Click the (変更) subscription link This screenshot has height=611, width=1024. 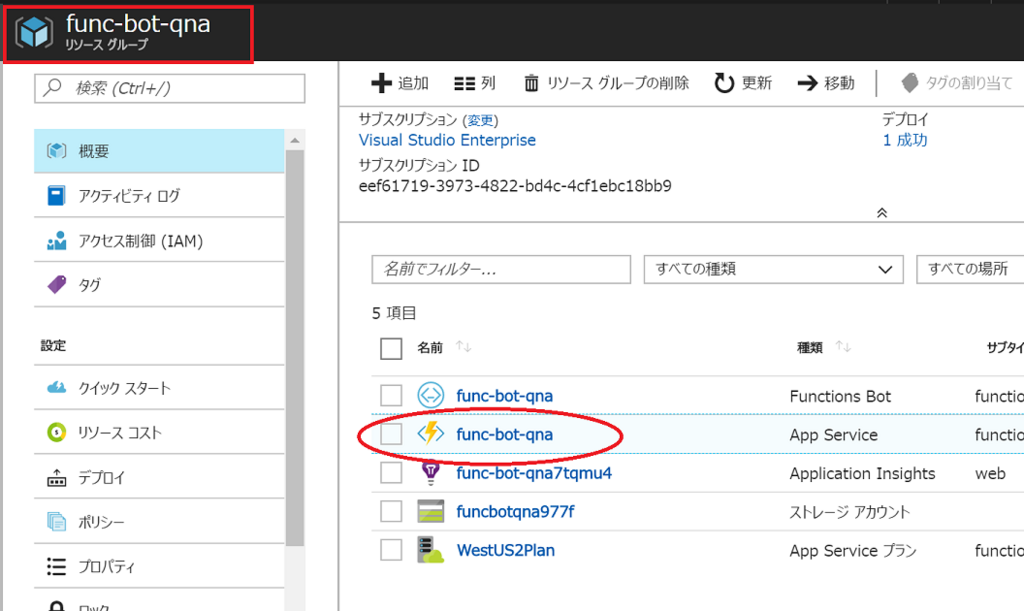(x=481, y=120)
